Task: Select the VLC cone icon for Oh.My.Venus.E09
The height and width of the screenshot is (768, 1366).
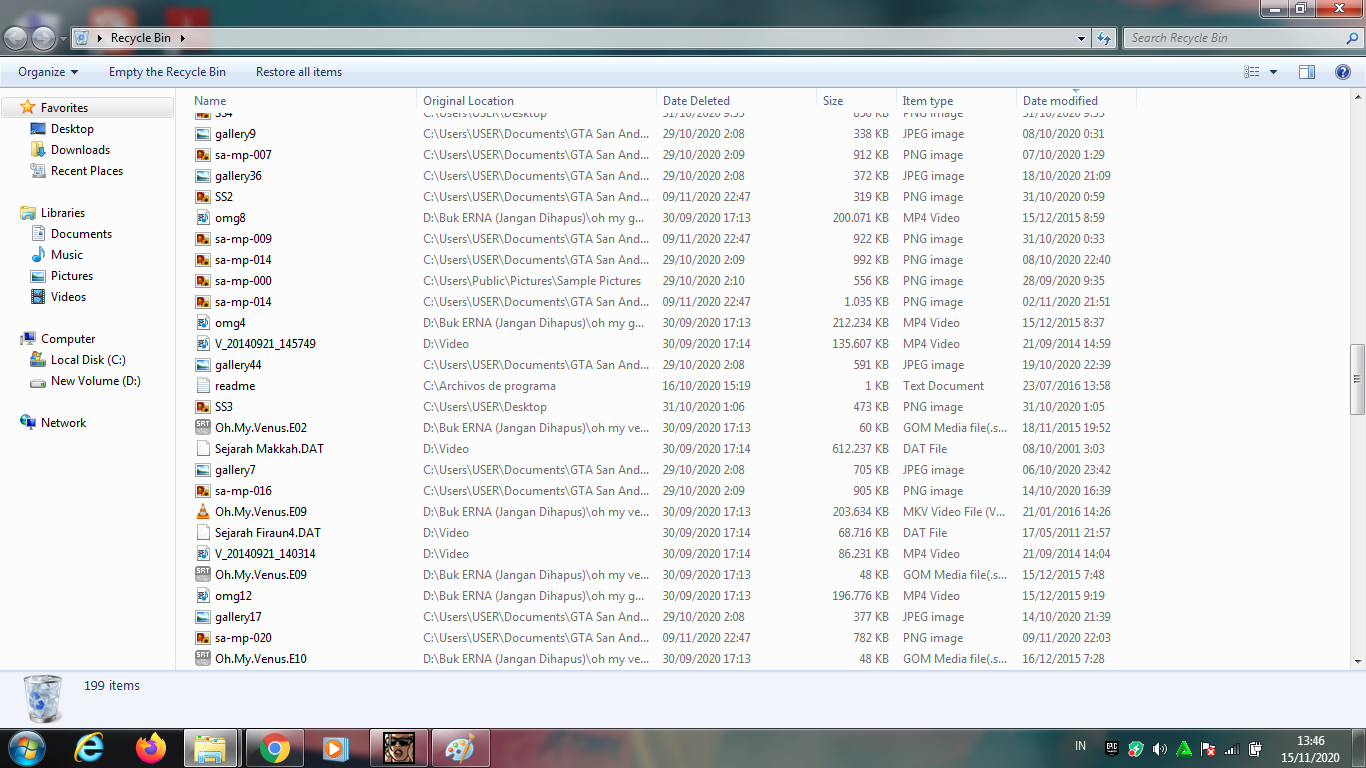Action: pos(203,512)
